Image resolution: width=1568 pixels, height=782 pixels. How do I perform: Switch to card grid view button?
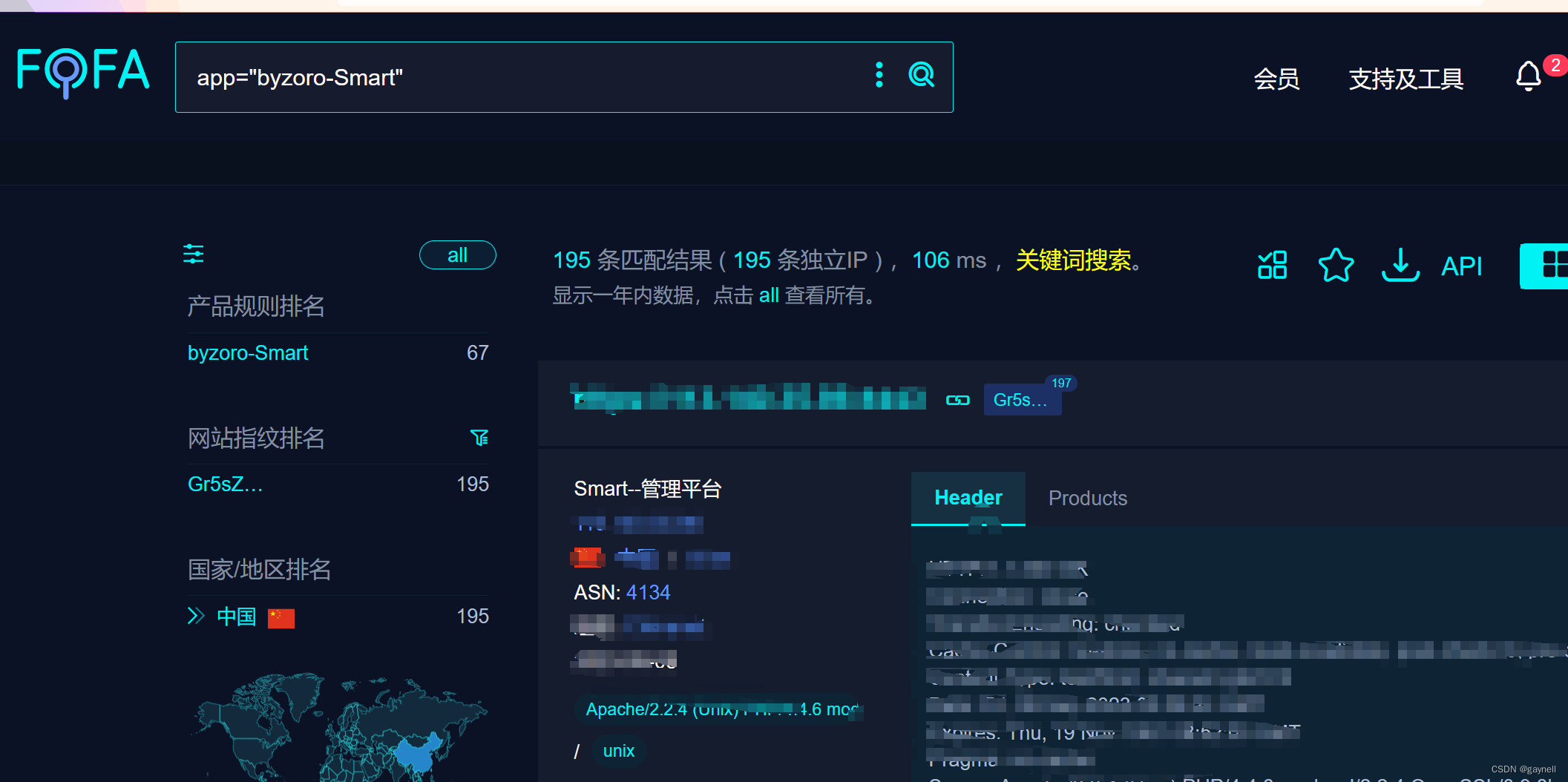[x=1545, y=266]
